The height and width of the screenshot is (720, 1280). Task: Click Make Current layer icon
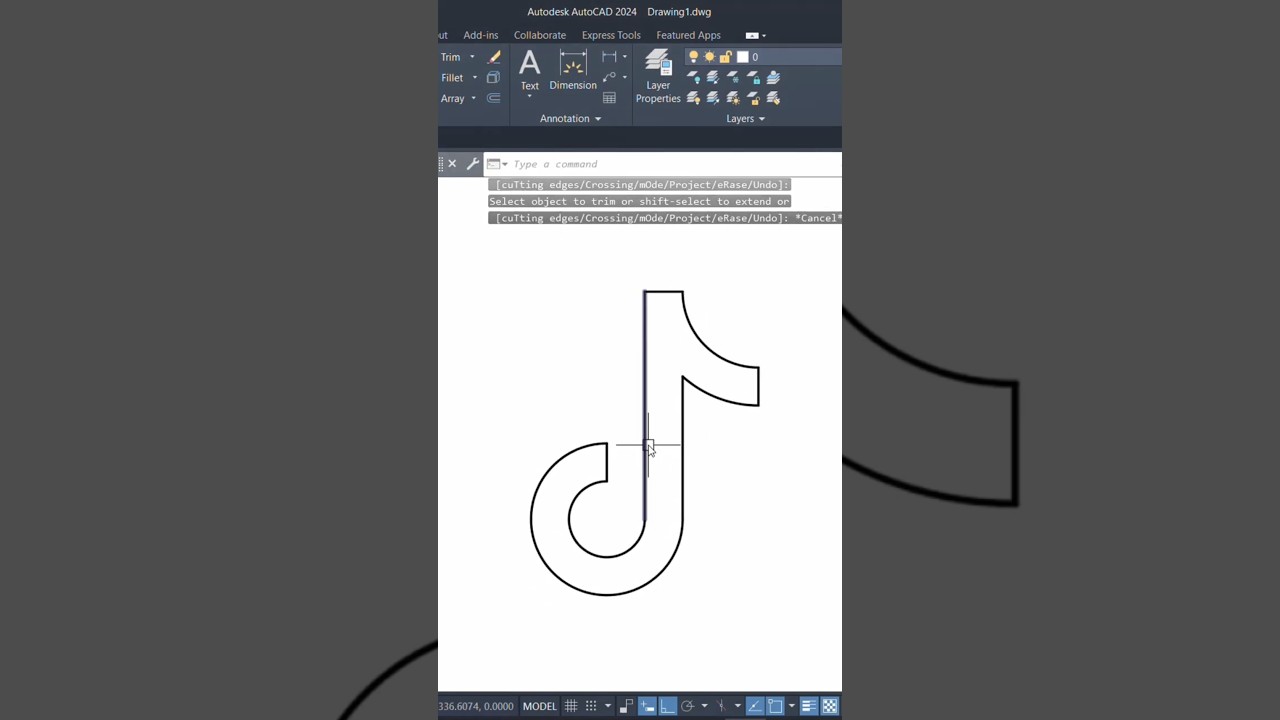773,77
